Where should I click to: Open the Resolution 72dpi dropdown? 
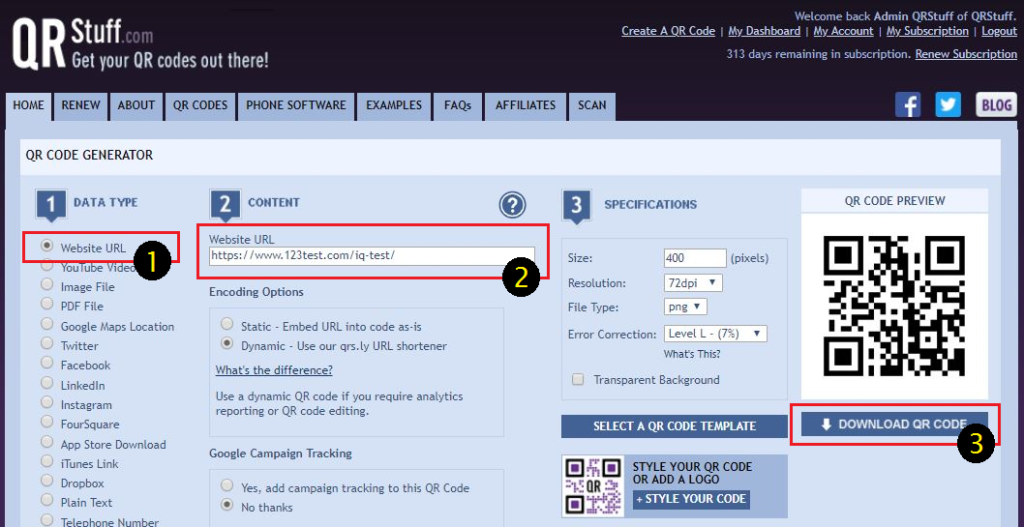point(692,283)
